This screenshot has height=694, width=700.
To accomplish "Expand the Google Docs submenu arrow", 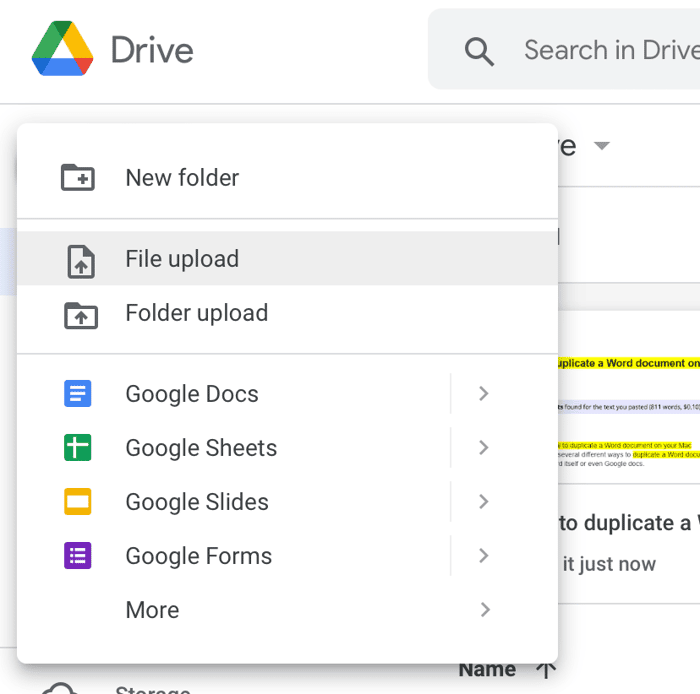I will [x=484, y=394].
